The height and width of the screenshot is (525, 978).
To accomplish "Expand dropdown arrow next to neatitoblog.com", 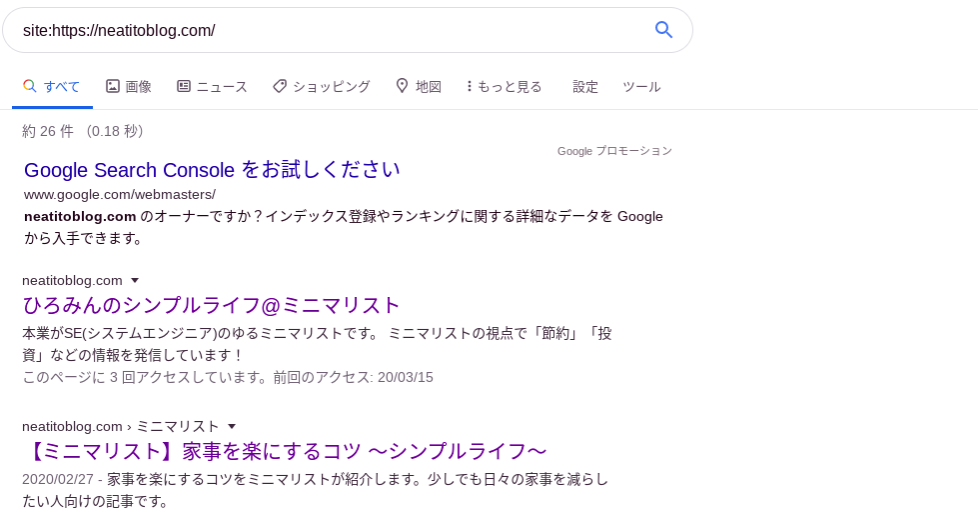I will tap(135, 281).
